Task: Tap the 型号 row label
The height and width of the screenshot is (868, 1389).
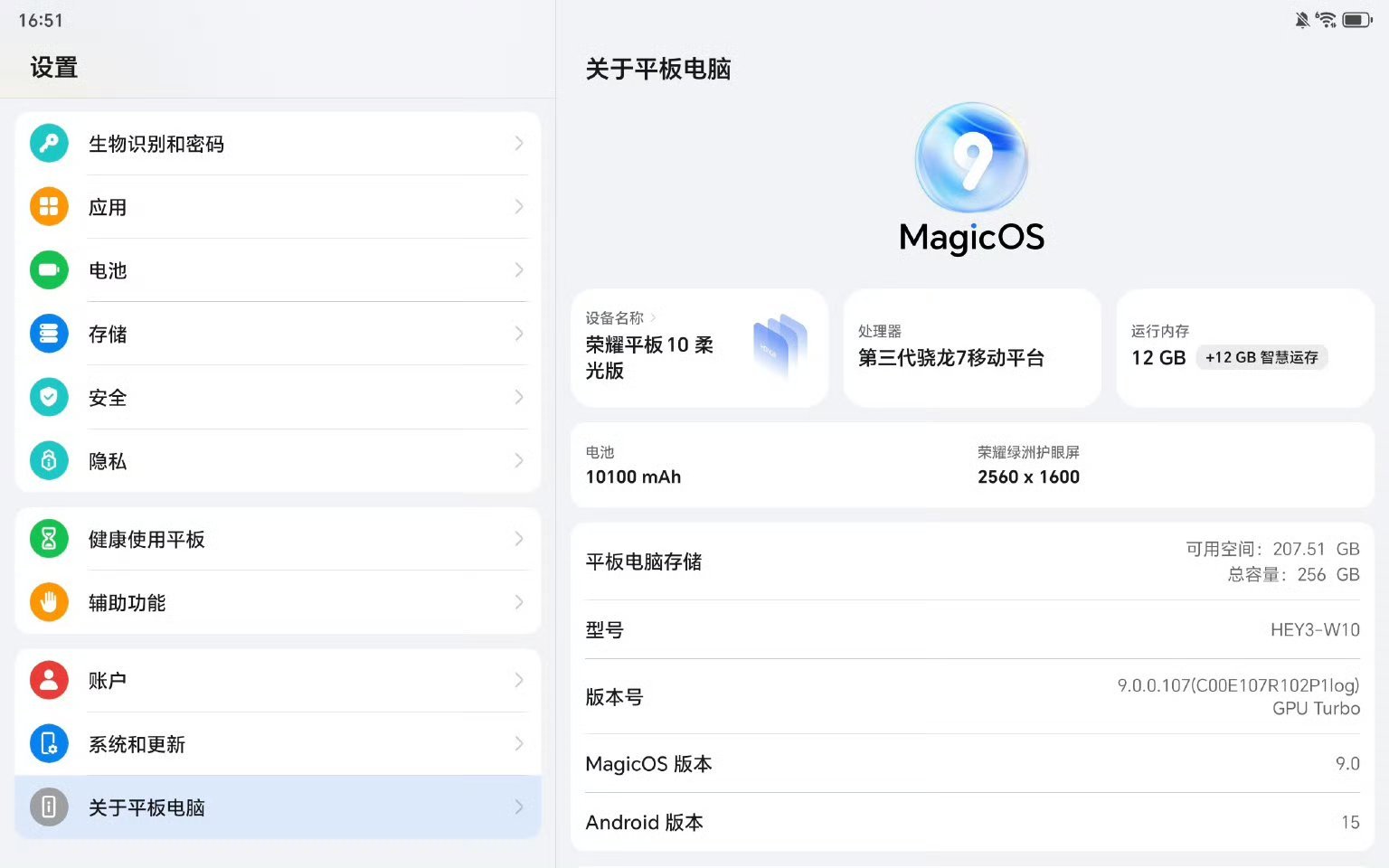Action: pyautogui.click(x=604, y=629)
